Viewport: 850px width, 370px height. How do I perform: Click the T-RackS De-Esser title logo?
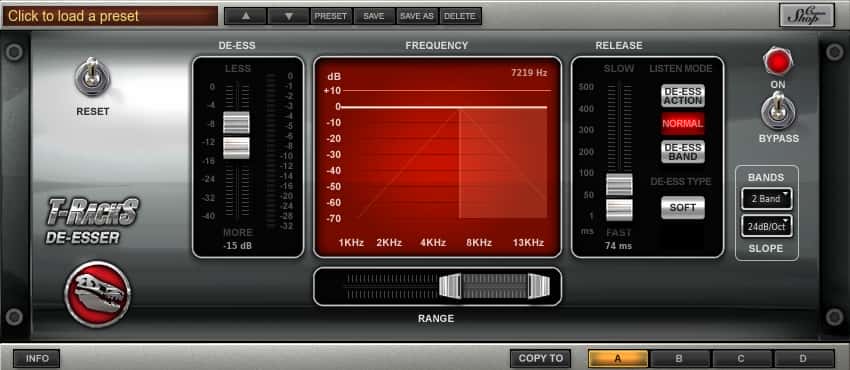pyautogui.click(x=92, y=220)
